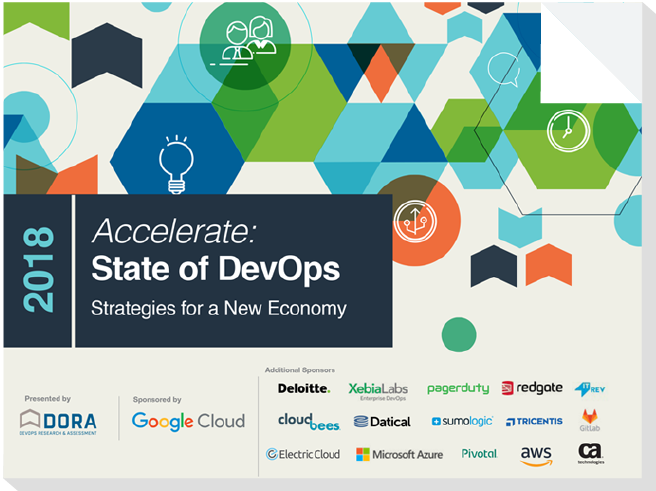The height and width of the screenshot is (491, 656).
Task: Click the 'Additional Sponsors' label
Action: (300, 370)
